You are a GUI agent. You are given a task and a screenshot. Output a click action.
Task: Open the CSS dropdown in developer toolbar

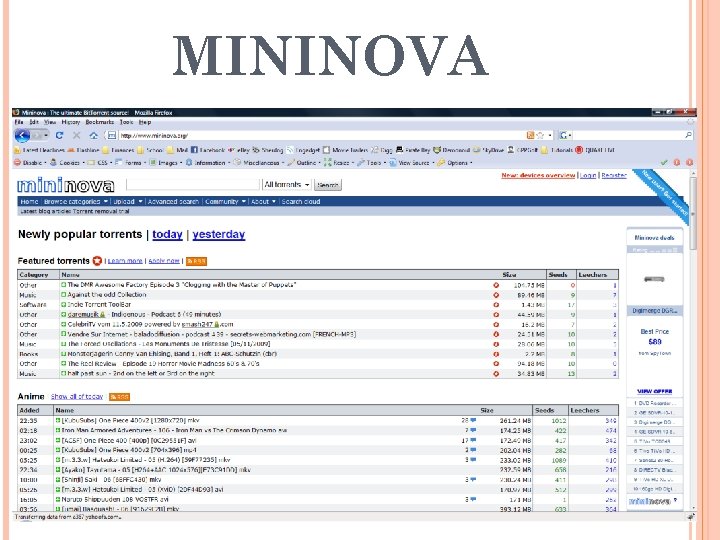pos(100,163)
